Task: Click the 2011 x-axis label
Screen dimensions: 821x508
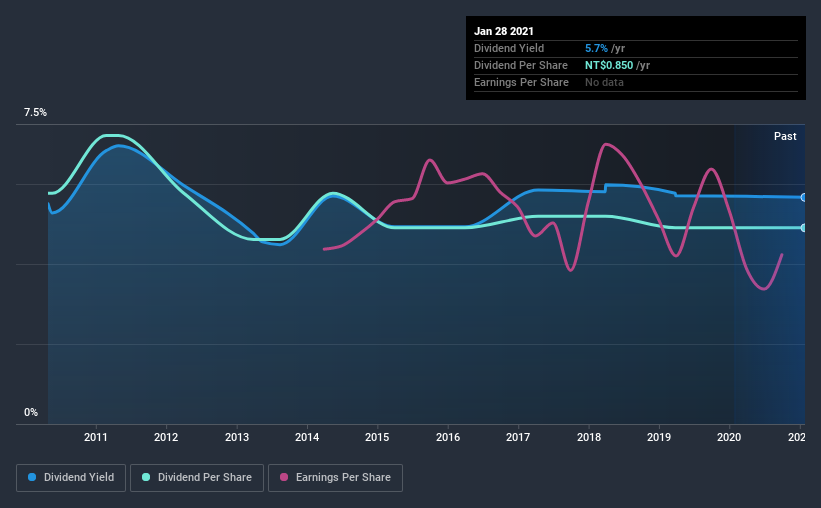Action: pos(96,437)
